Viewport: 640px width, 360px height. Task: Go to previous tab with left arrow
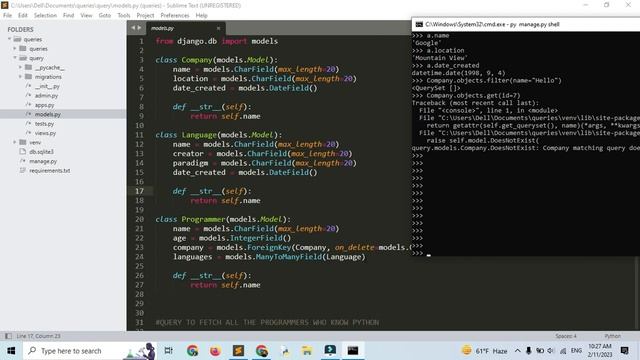pos(133,28)
